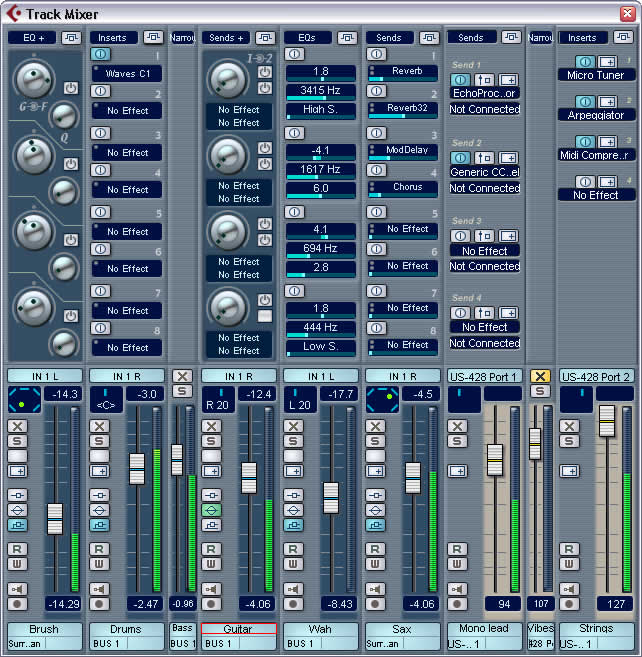
Task: Open the Waves C1 insert effect selector
Action: pos(126,73)
